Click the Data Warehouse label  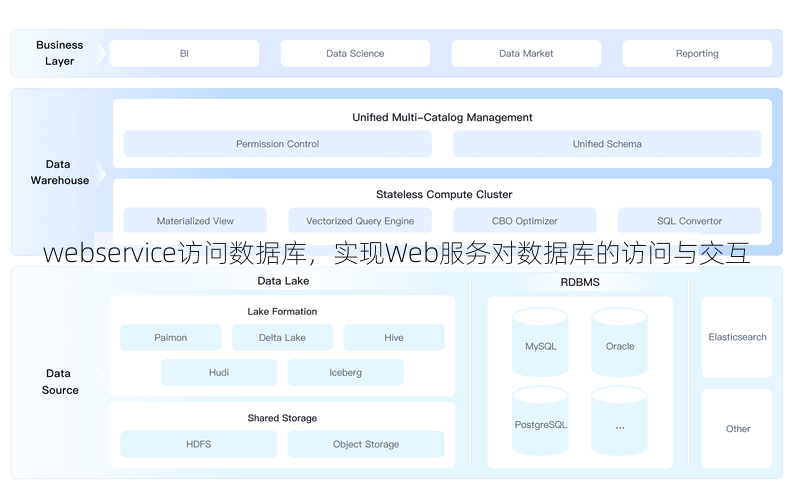(x=59, y=172)
